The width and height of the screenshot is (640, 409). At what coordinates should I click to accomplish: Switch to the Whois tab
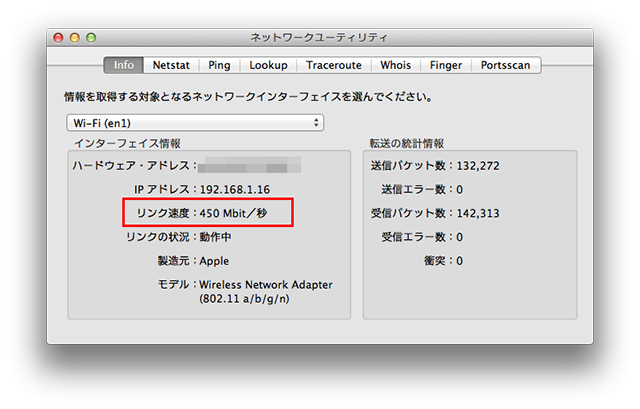396,65
